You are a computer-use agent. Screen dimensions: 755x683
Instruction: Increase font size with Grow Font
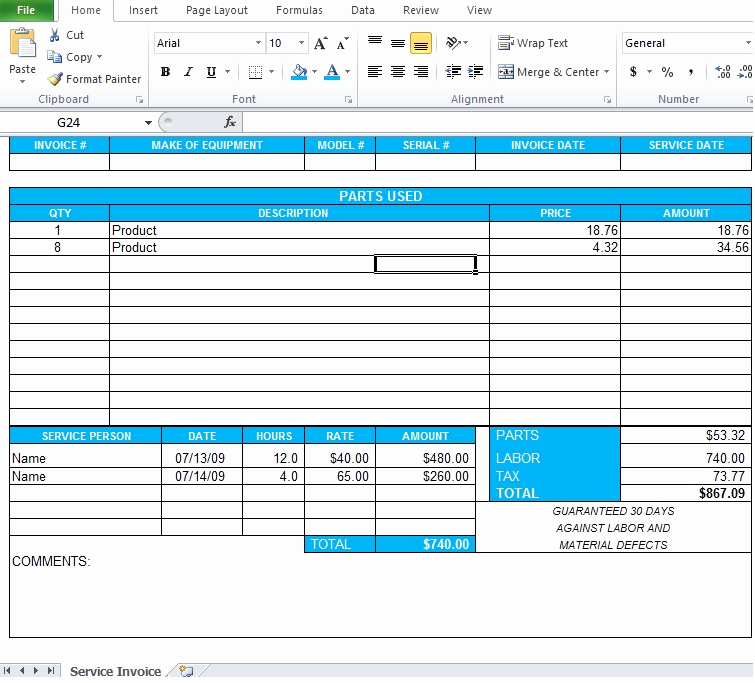click(x=320, y=43)
